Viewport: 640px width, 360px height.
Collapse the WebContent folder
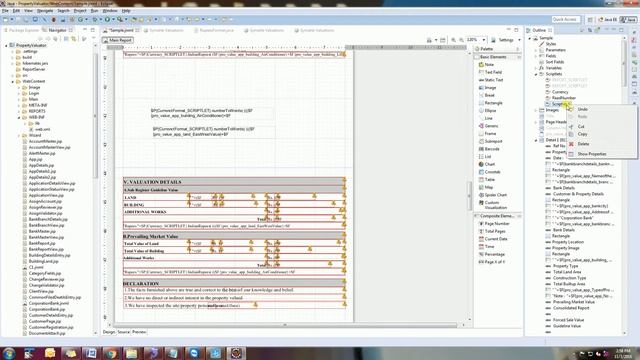coord(13,82)
